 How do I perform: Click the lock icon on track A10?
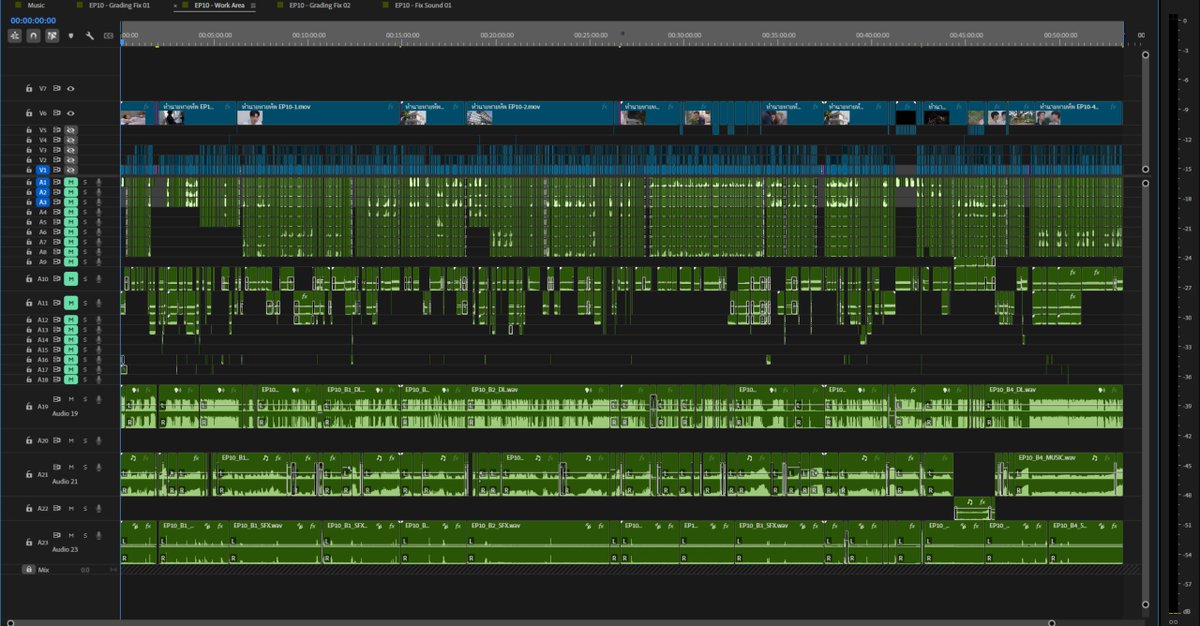click(x=29, y=278)
